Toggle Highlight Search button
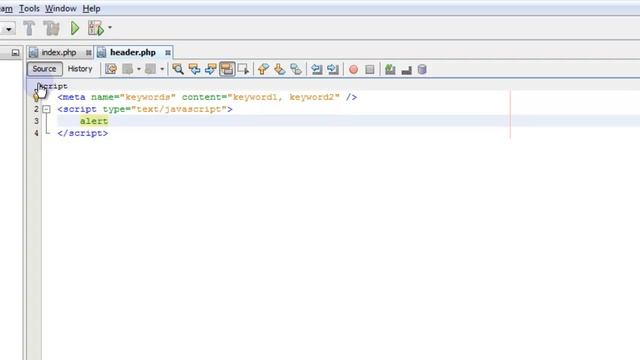Viewport: 640px width, 360px height. pyautogui.click(x=227, y=69)
